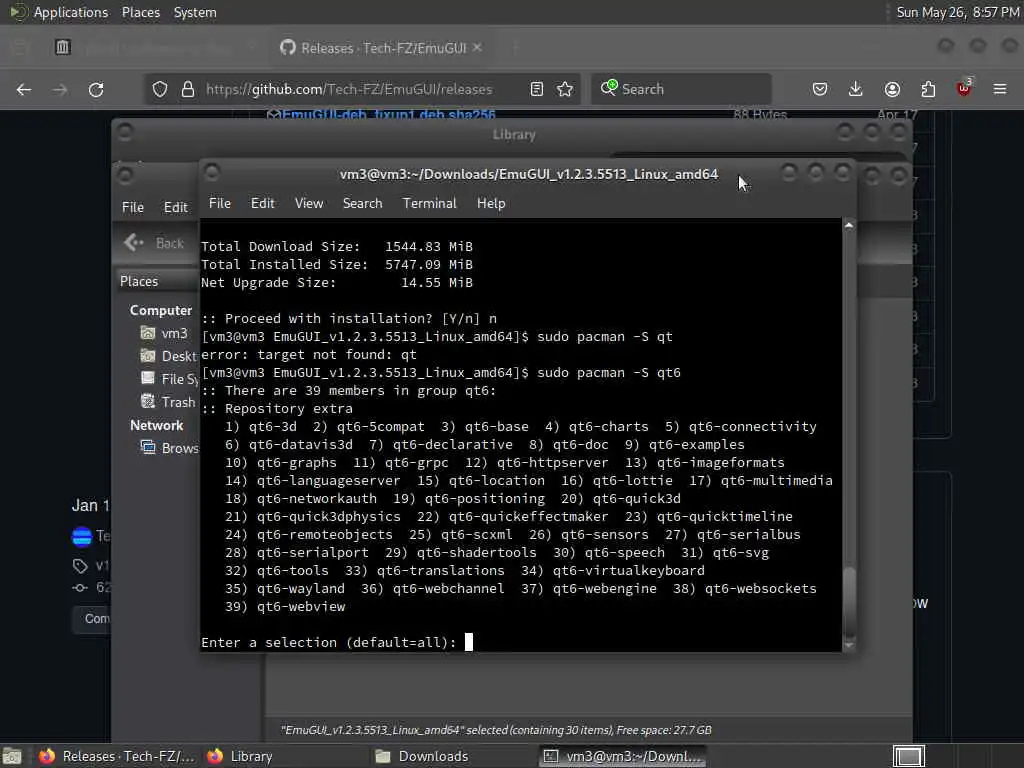Image resolution: width=1024 pixels, height=768 pixels.
Task: Select Desktop entry in file manager sidebar
Action: (x=168, y=356)
